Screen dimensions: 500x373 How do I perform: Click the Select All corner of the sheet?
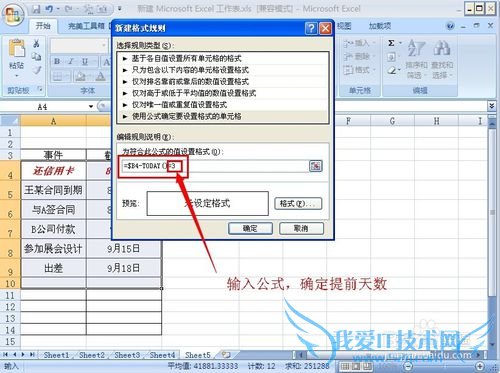point(10,121)
